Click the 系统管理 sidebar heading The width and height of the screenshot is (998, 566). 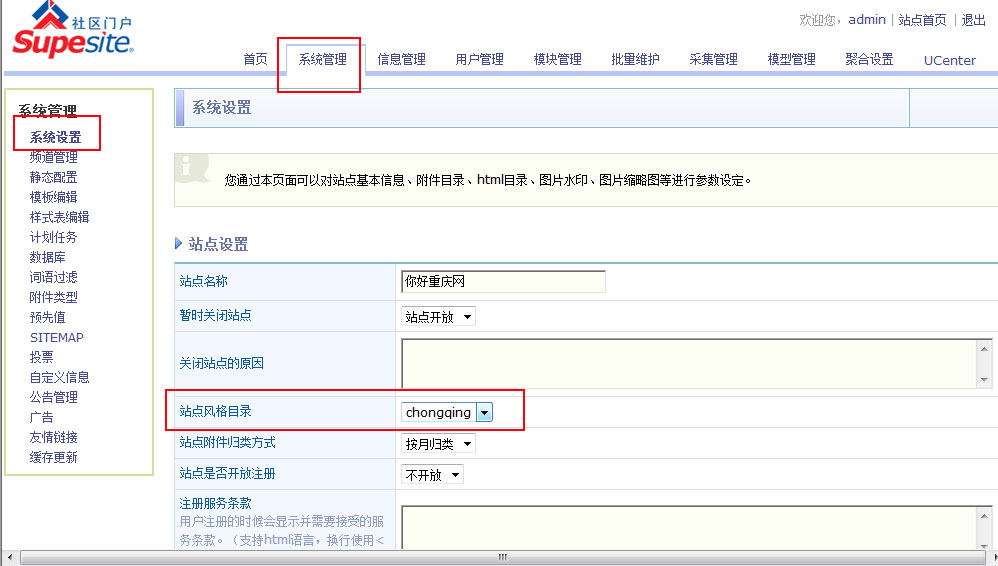tap(48, 111)
